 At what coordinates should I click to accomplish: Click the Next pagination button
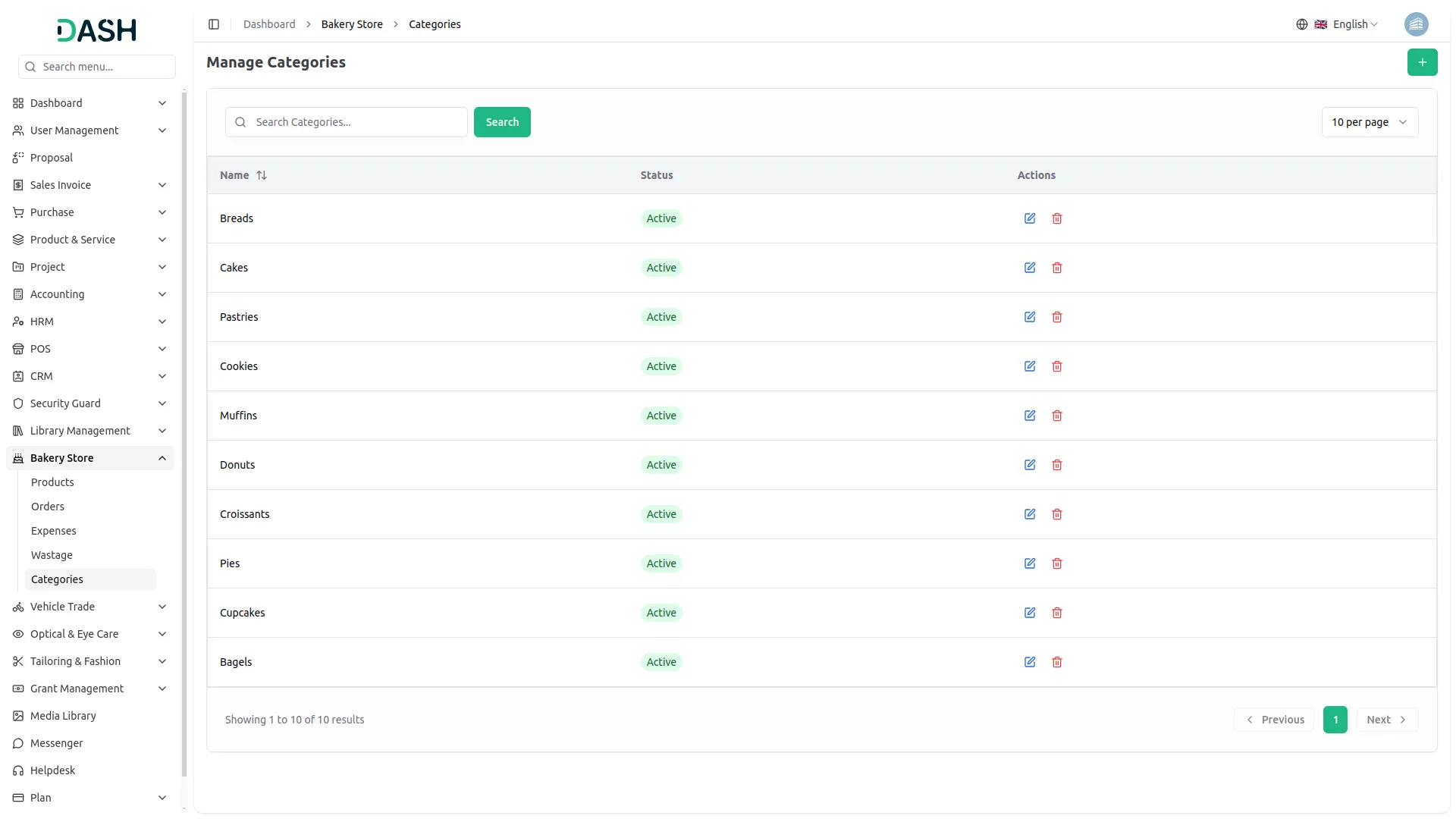pos(1386,720)
